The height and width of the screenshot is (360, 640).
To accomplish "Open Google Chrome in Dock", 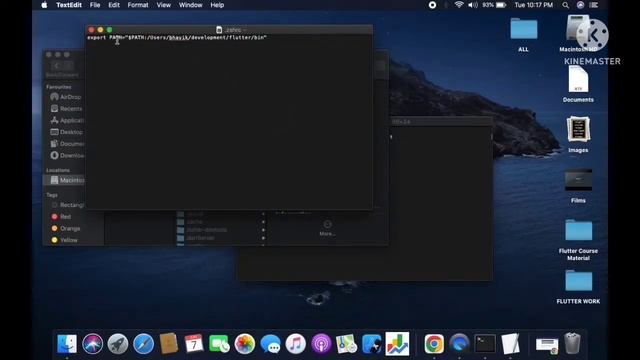I will [434, 344].
